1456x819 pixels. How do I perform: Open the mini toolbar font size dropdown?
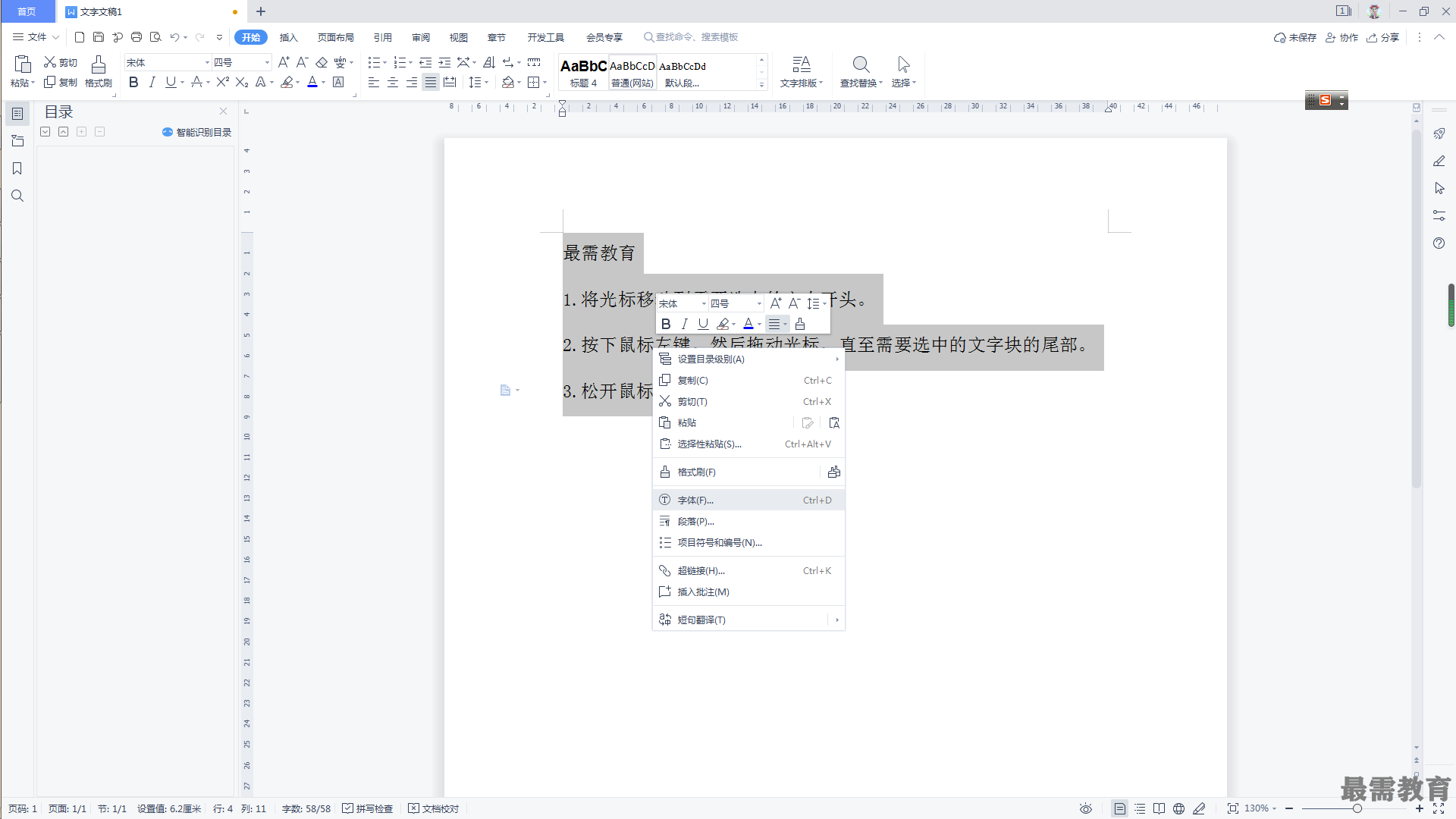click(x=759, y=303)
